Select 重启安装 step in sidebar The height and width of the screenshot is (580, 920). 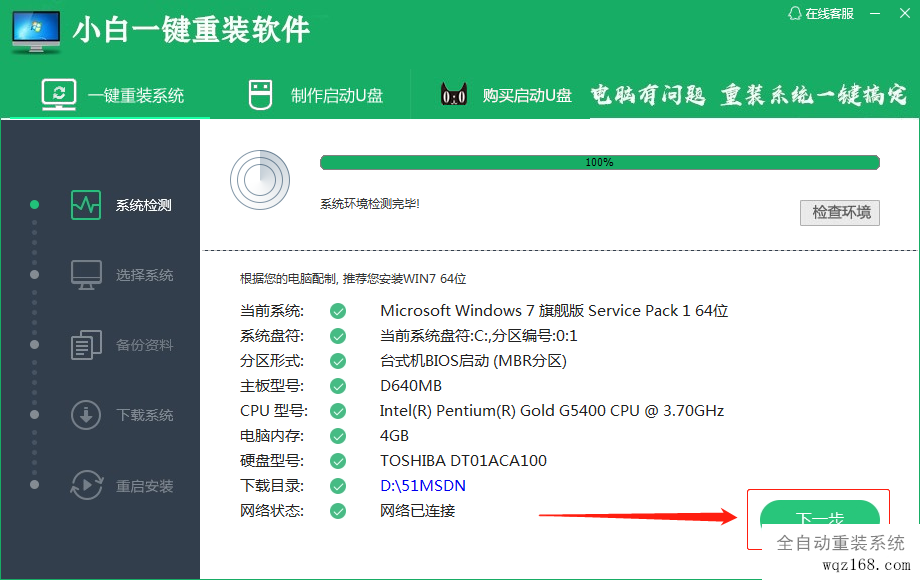coord(122,486)
